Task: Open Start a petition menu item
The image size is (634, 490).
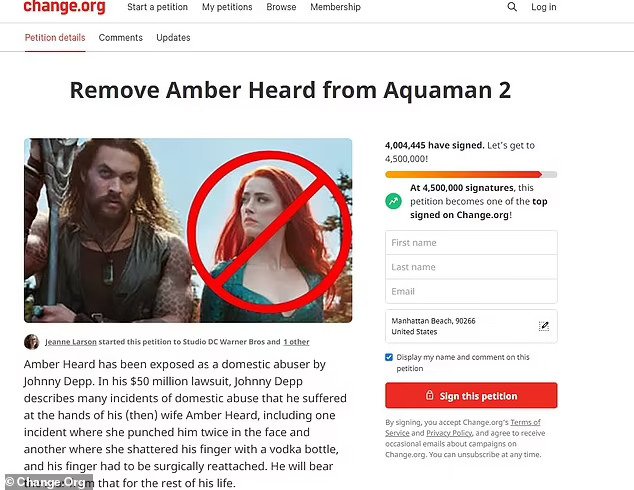Action: tap(157, 7)
